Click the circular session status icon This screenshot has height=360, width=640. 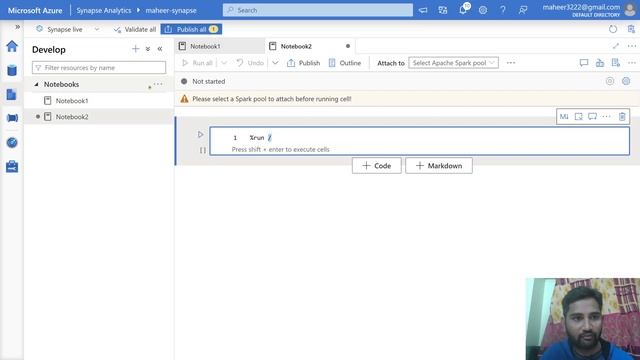click(x=610, y=81)
